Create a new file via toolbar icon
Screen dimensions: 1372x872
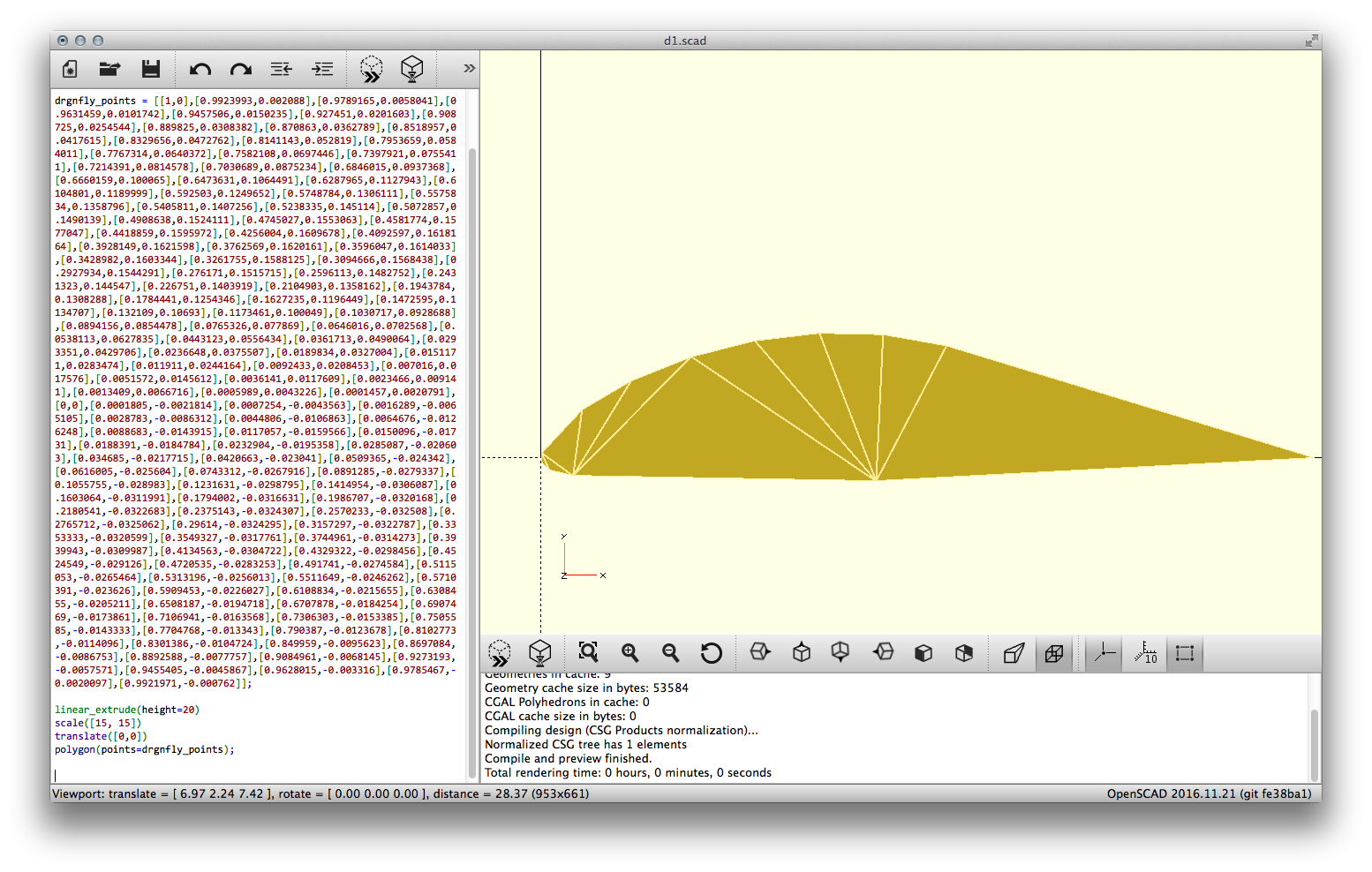pyautogui.click(x=70, y=69)
